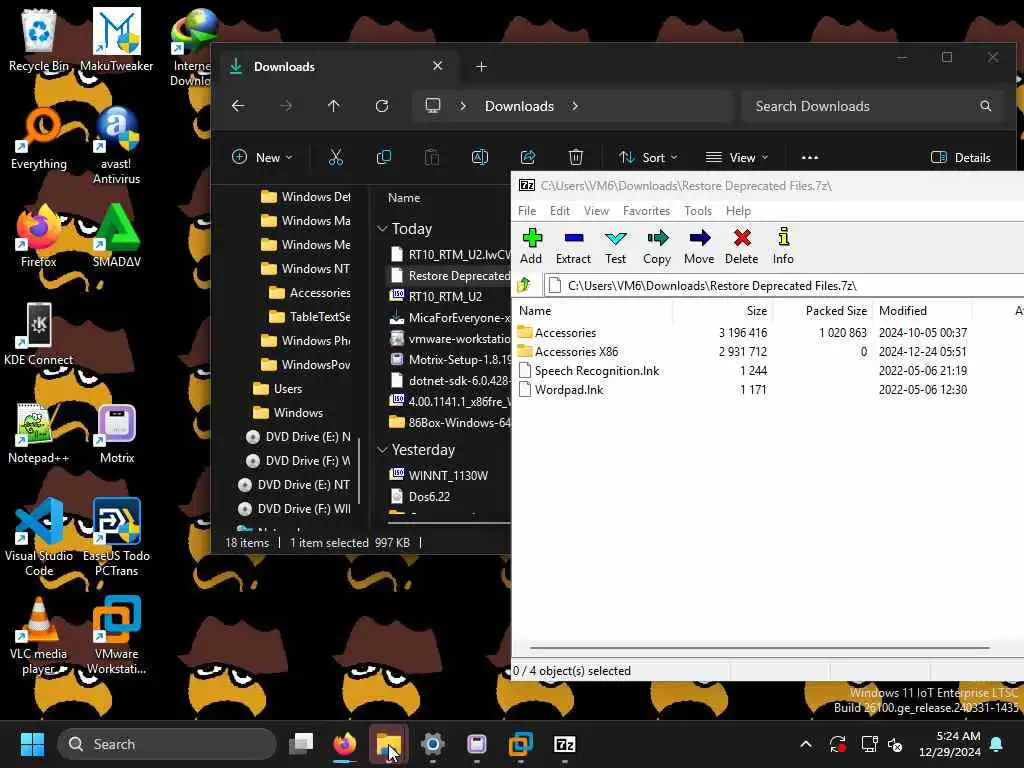Click the Share icon in Explorer toolbar

pos(528,157)
